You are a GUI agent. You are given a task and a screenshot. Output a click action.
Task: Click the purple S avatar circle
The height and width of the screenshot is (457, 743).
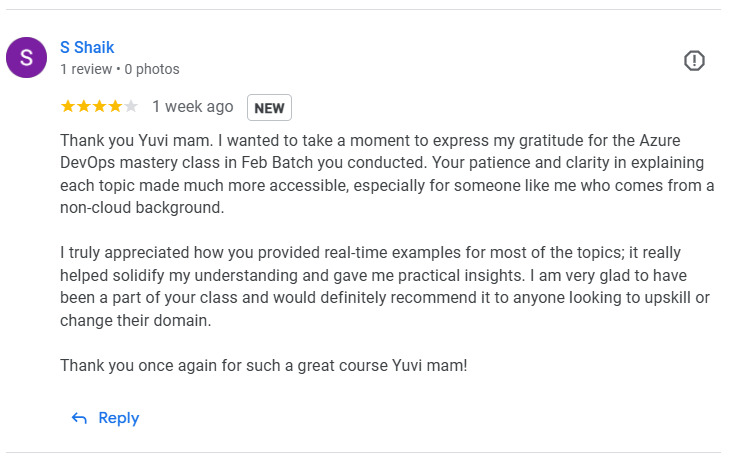27,57
